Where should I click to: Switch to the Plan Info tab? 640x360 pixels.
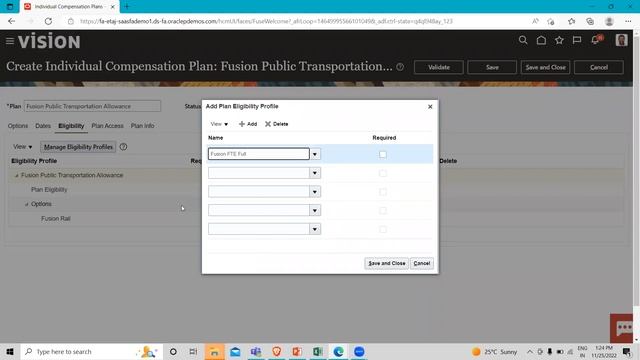coord(142,126)
